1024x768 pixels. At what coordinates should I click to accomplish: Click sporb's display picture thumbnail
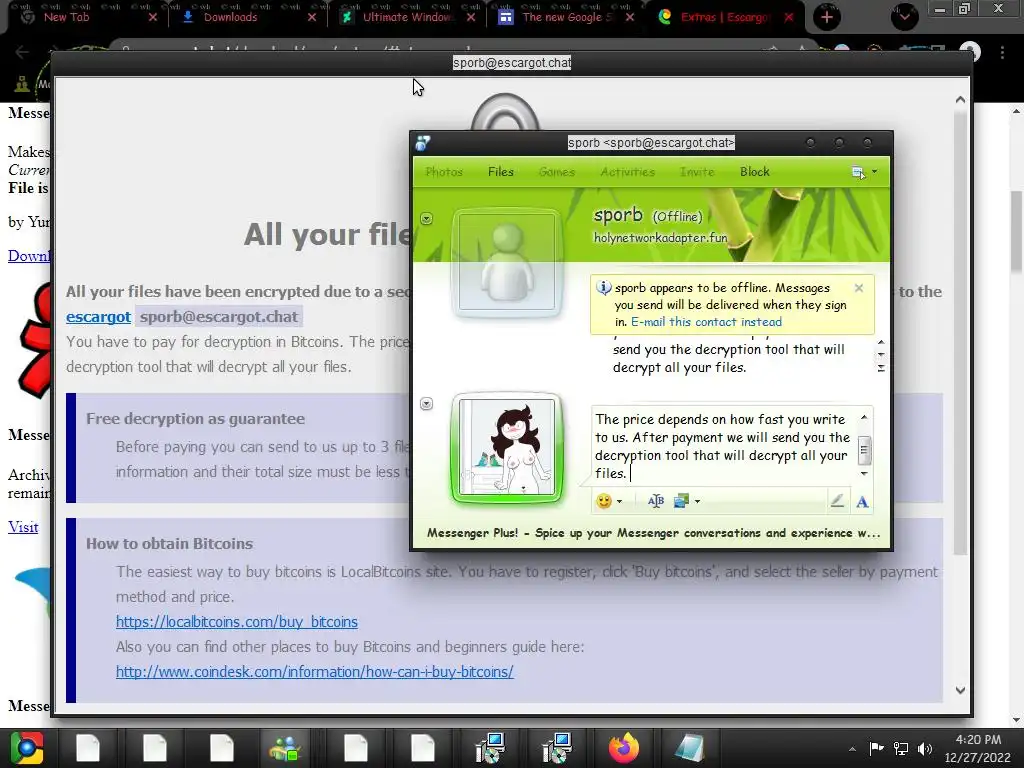[507, 262]
